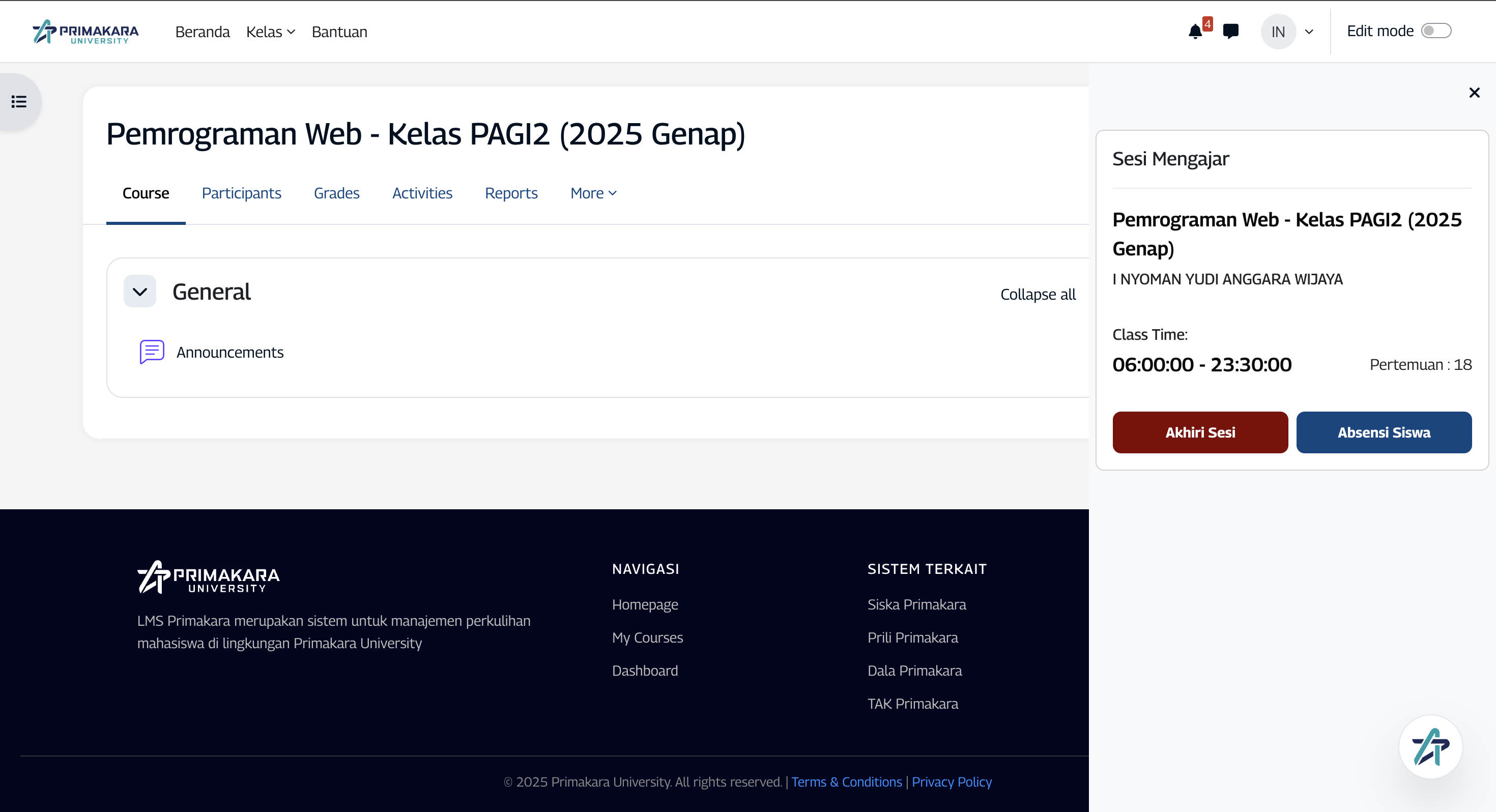Click the Pertemuan : 18 label

coord(1421,364)
